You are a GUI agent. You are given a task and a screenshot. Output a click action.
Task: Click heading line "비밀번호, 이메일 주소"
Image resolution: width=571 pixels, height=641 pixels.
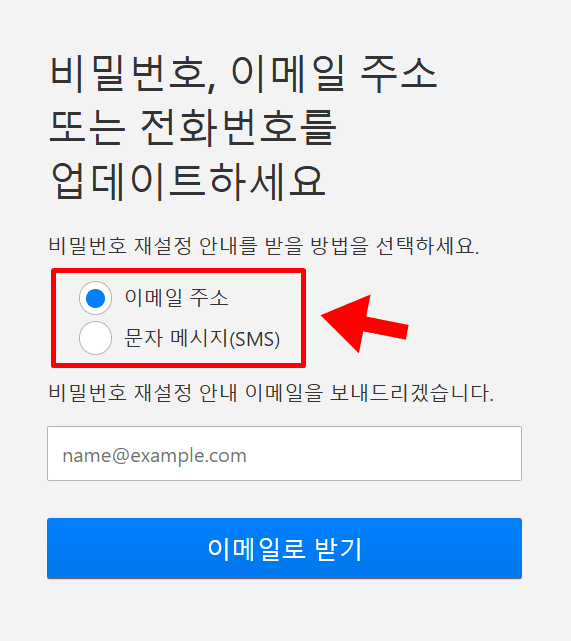[244, 74]
